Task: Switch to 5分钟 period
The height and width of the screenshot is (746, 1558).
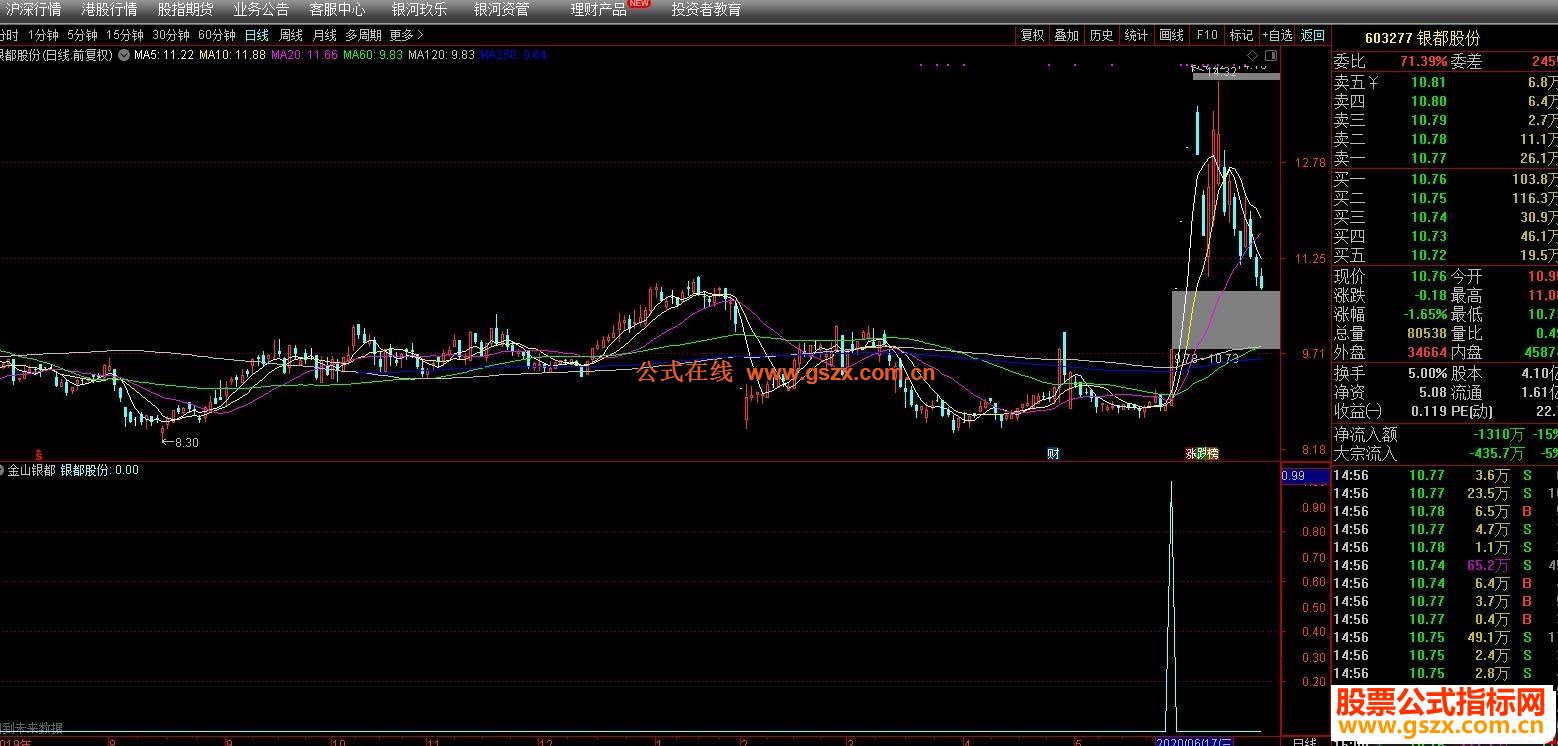Action: (83, 35)
